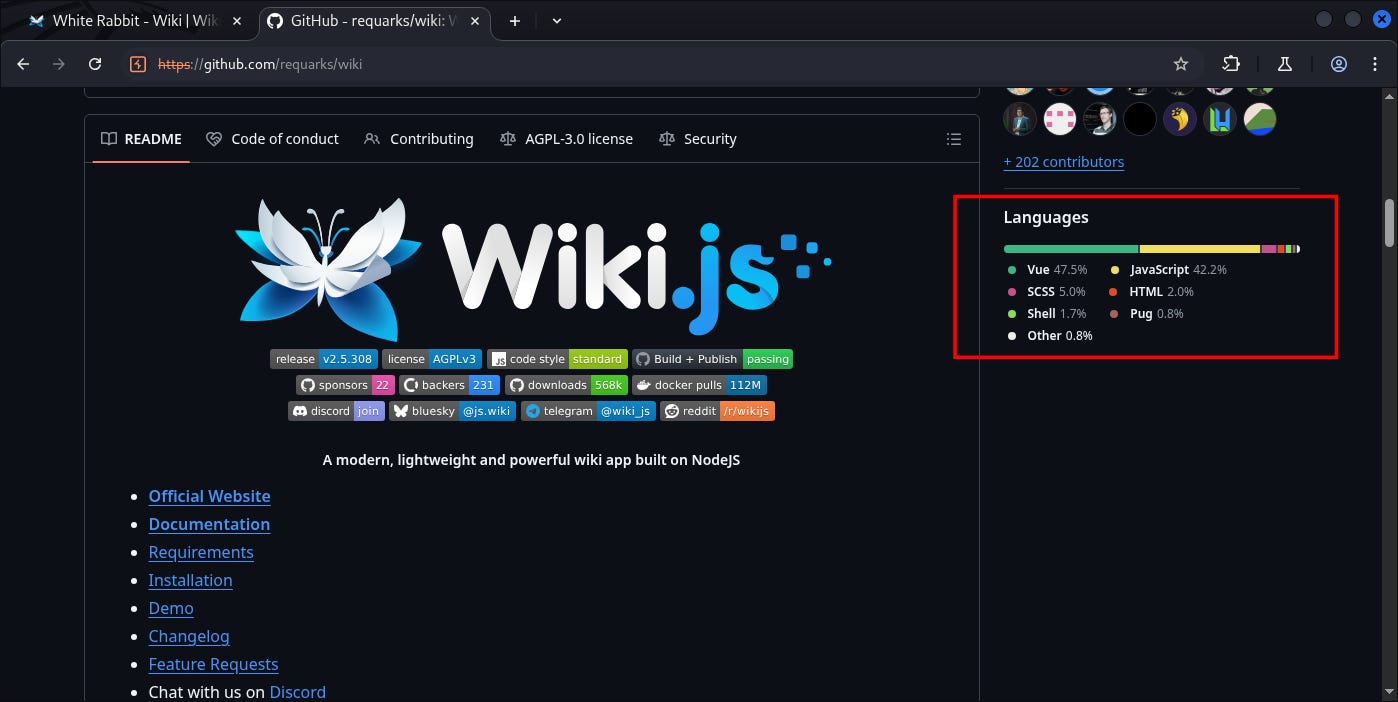Open the AGPL-3.0 license tab
This screenshot has width=1398, height=702.
pyautogui.click(x=566, y=139)
